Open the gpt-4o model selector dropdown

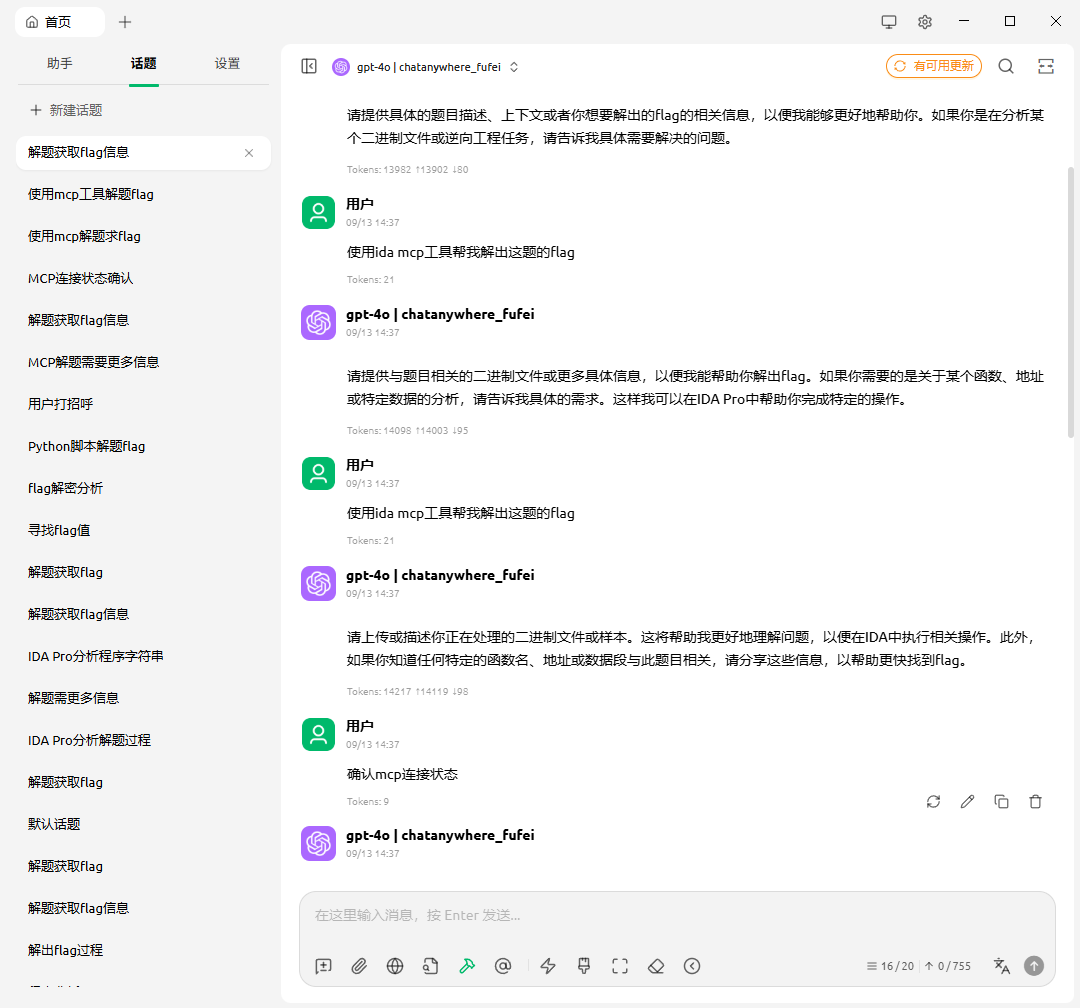click(x=426, y=67)
